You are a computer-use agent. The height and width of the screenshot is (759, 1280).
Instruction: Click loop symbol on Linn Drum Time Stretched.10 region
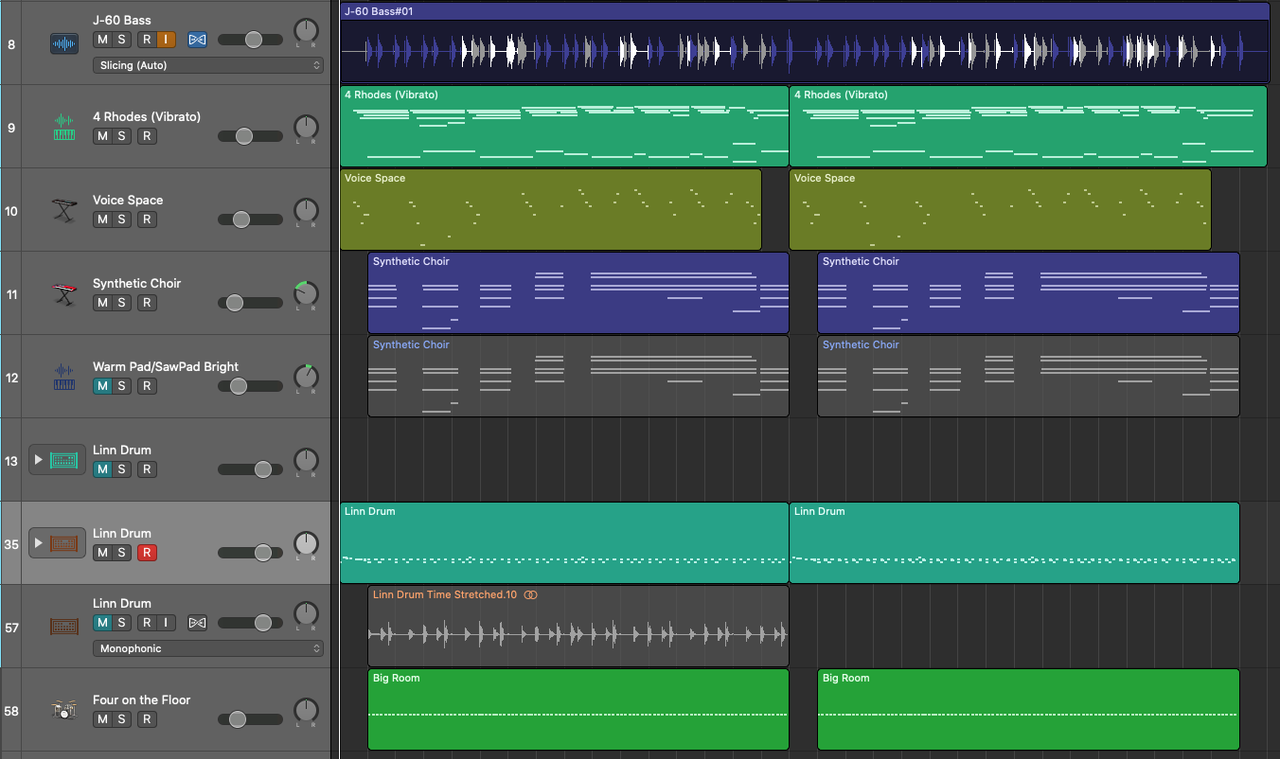click(531, 595)
